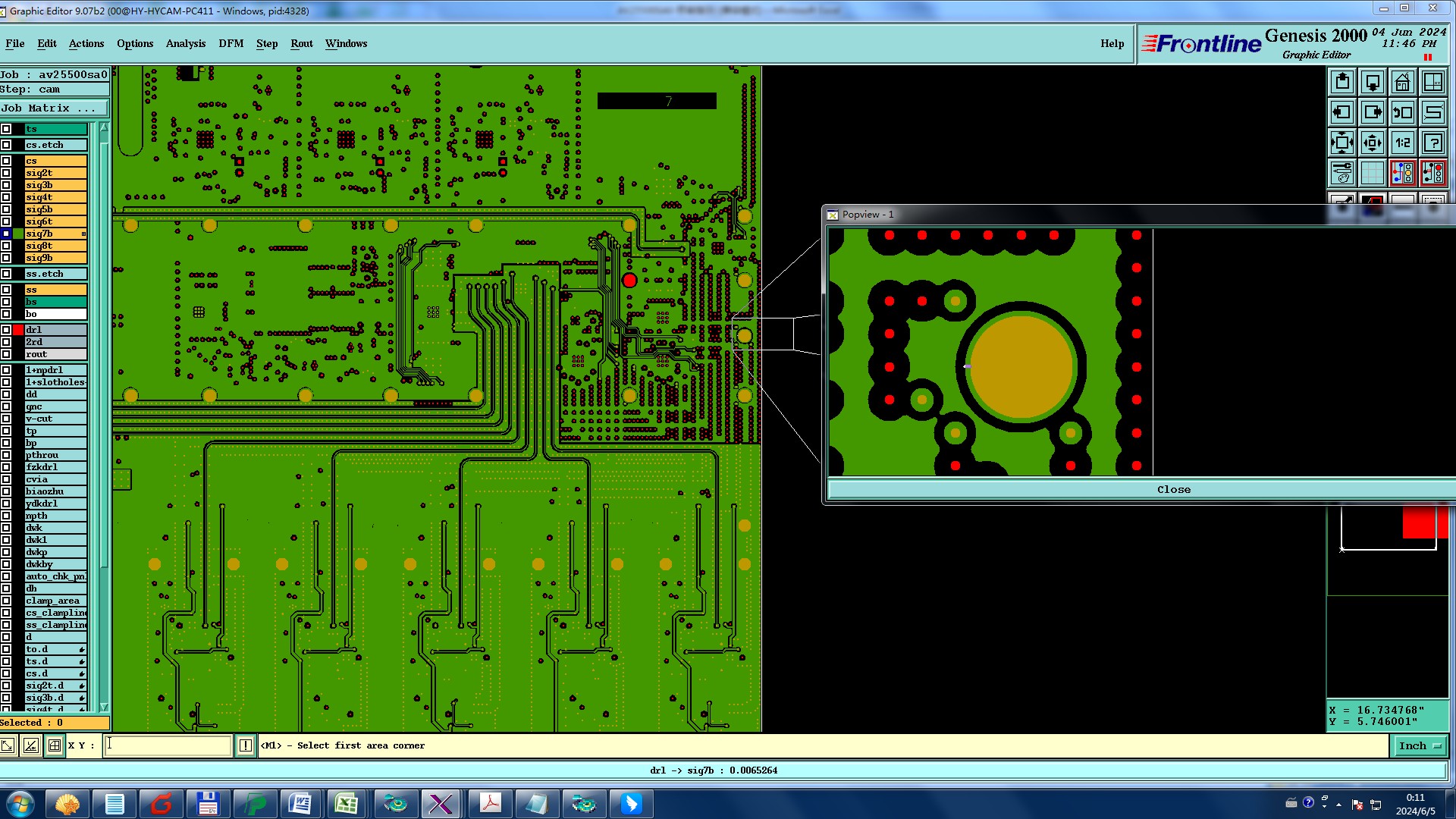
Task: Open the DFM menu
Action: [x=231, y=43]
